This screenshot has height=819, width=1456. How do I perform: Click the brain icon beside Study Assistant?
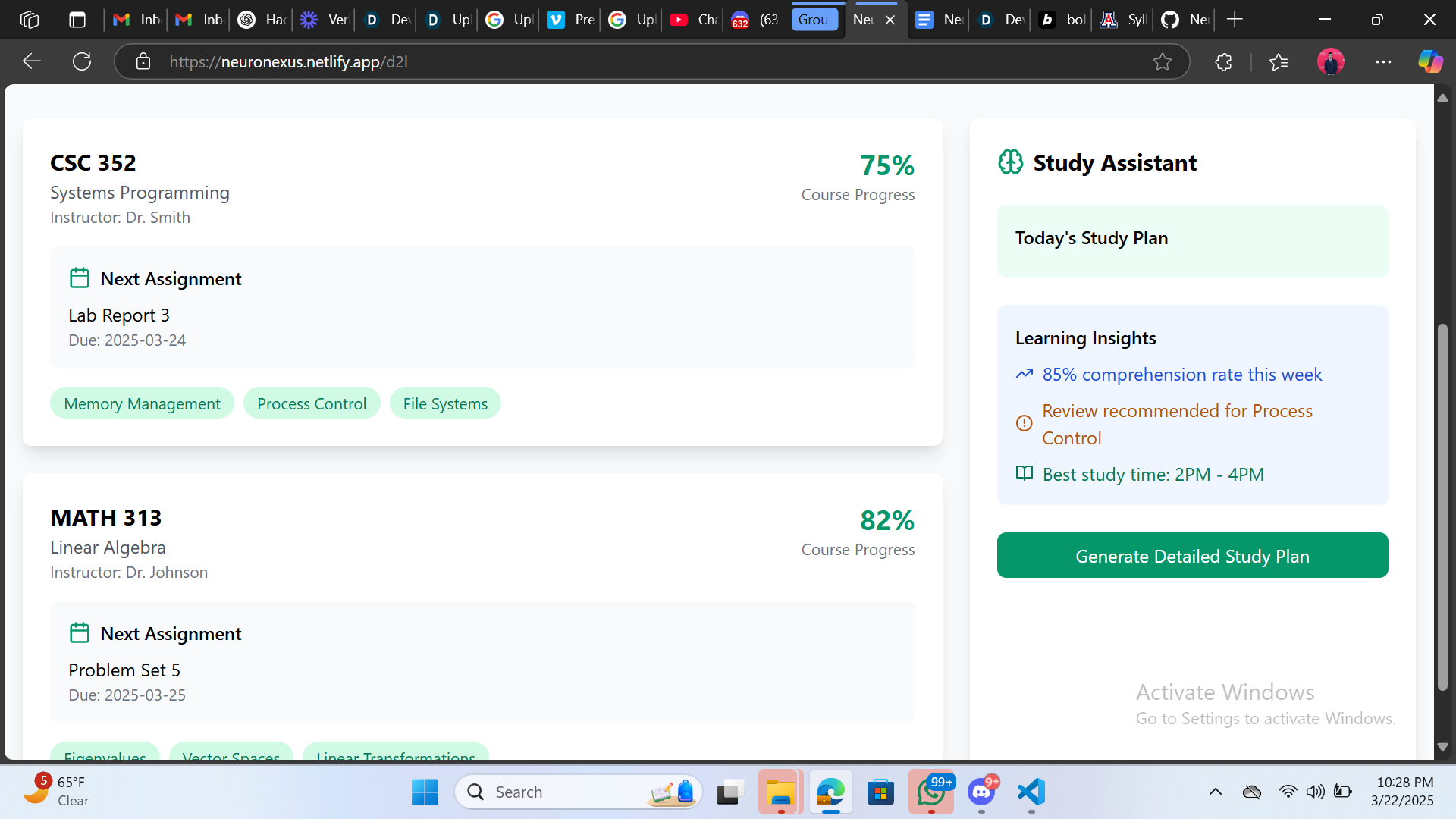point(1010,162)
